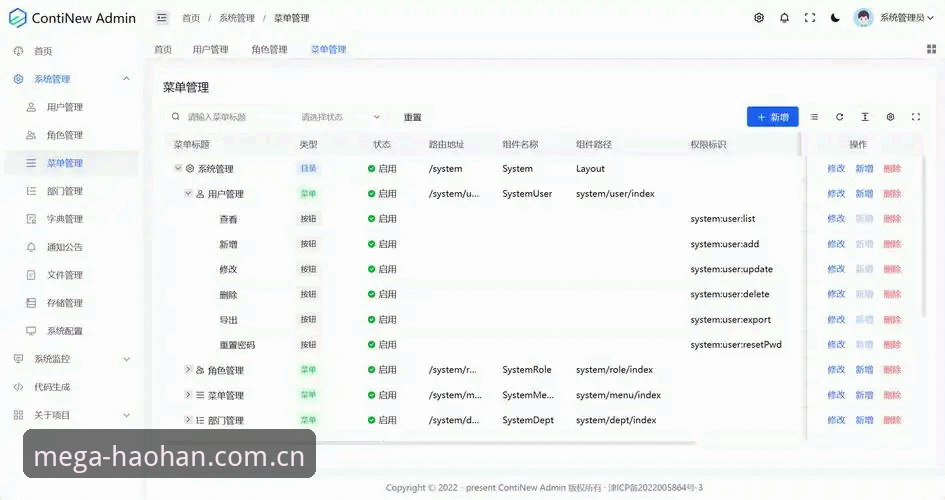Click 删除 for the 系统管理 row
This screenshot has width=945, height=500.
[x=892, y=169]
